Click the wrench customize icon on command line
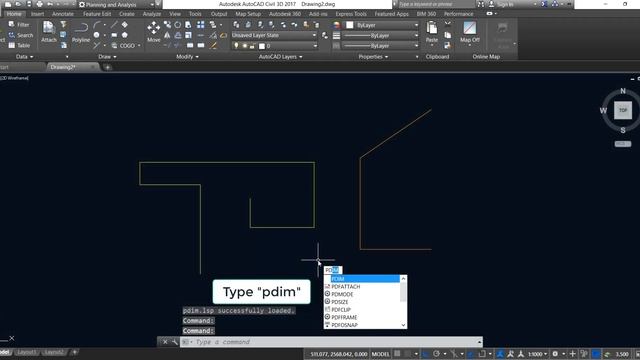This screenshot has height=360, width=640. click(175, 342)
